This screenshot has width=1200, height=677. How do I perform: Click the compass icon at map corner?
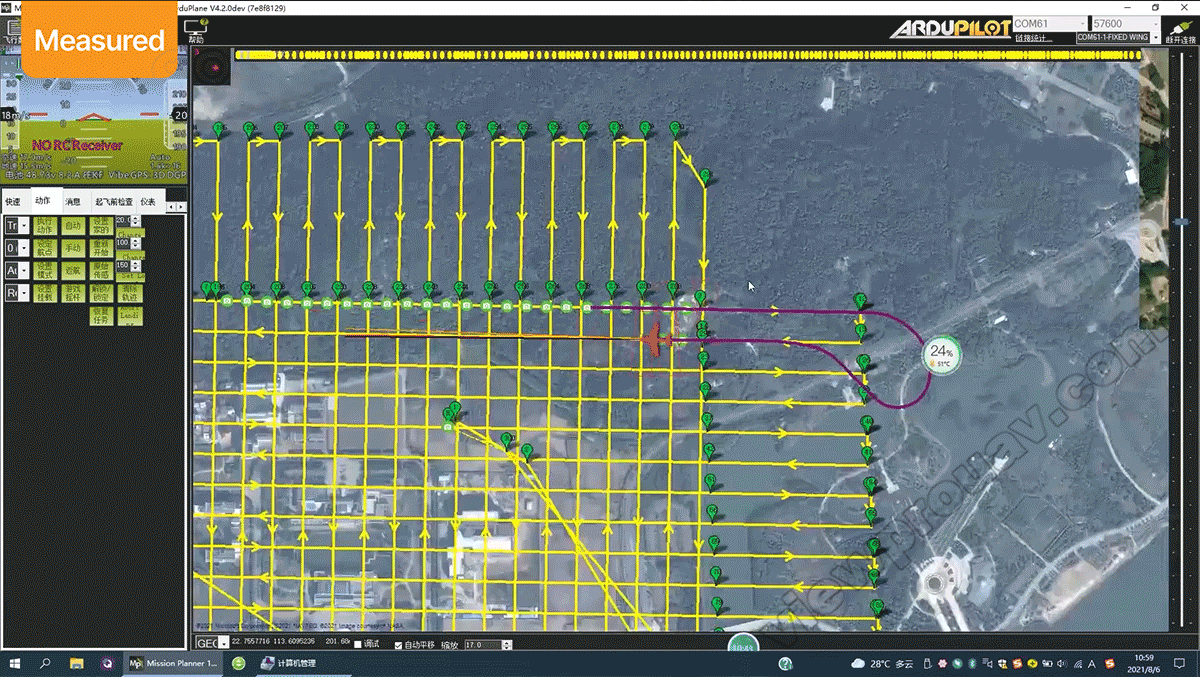pos(212,66)
